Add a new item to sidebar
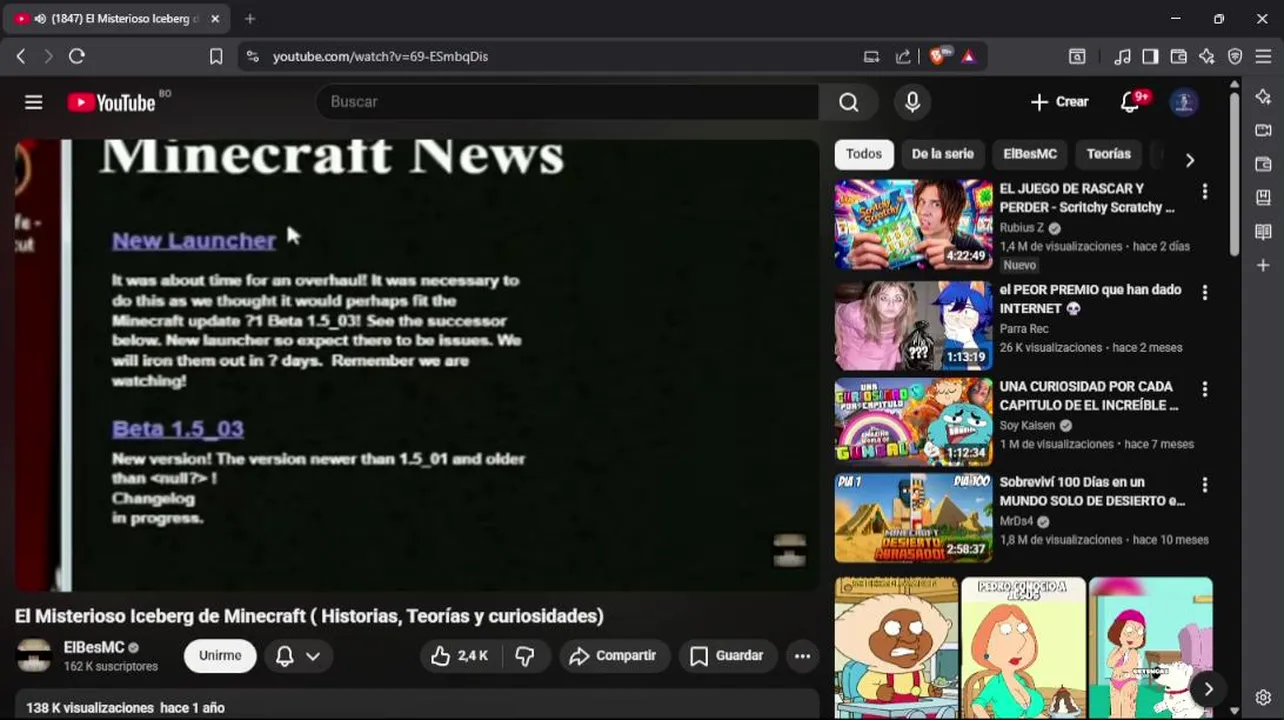Viewport: 1284px width, 720px height. pos(1264,266)
